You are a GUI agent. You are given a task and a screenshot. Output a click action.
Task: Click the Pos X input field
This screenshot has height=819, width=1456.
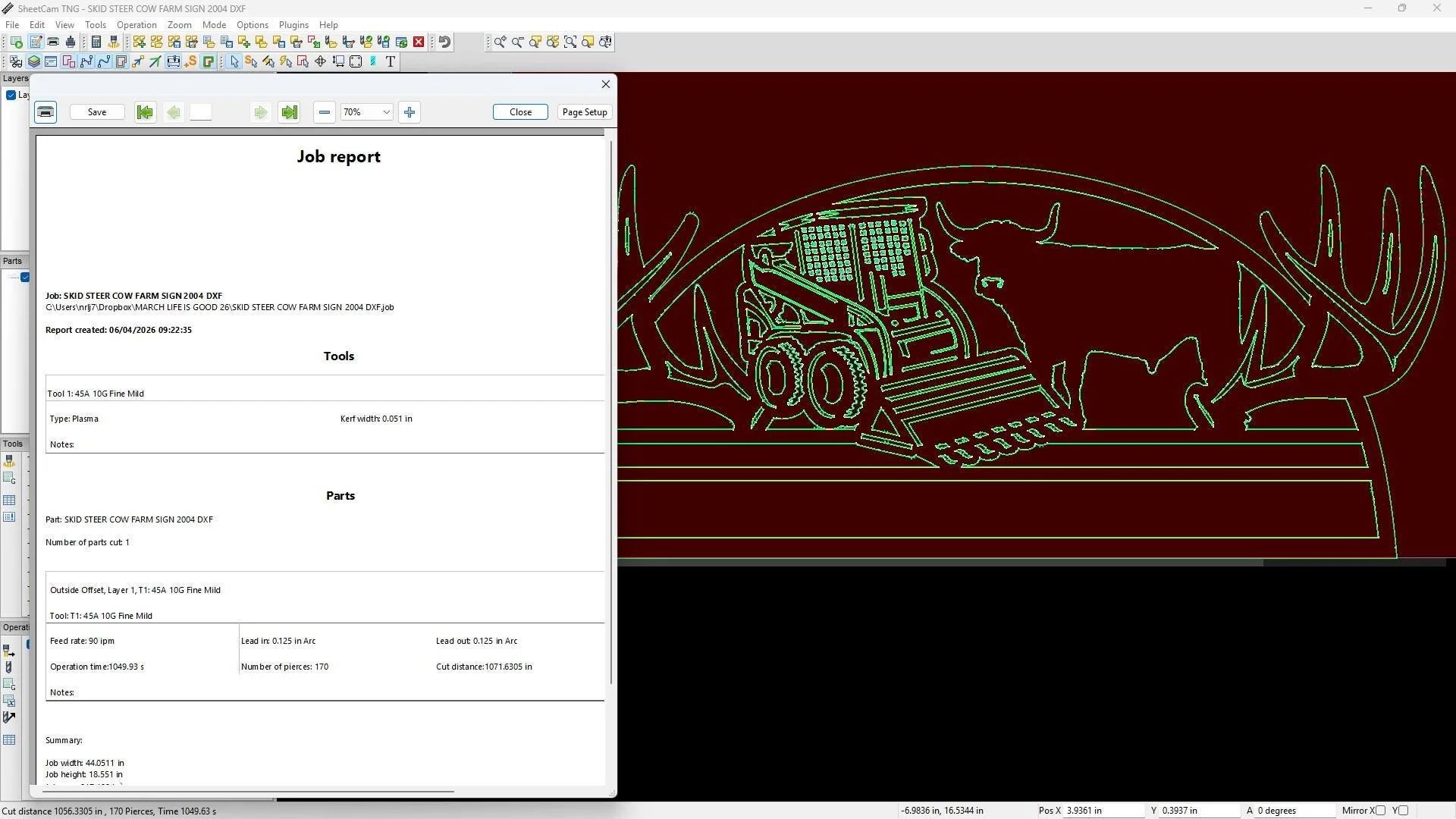click(1103, 811)
